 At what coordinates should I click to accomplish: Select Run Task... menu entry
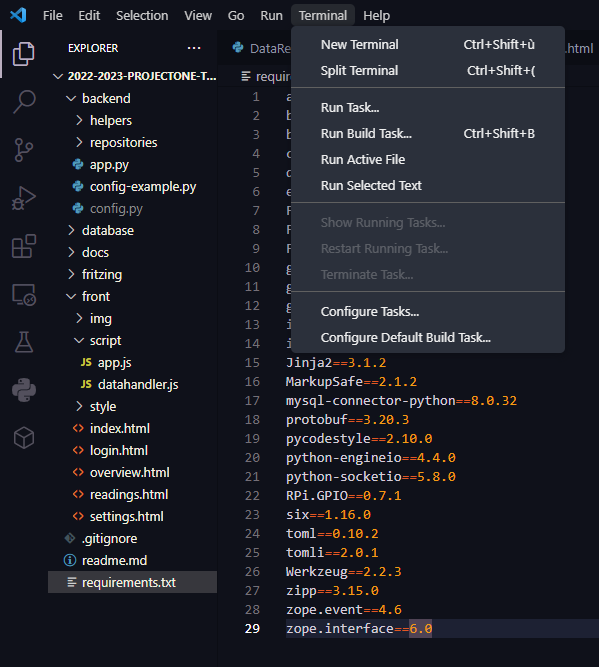point(428,107)
